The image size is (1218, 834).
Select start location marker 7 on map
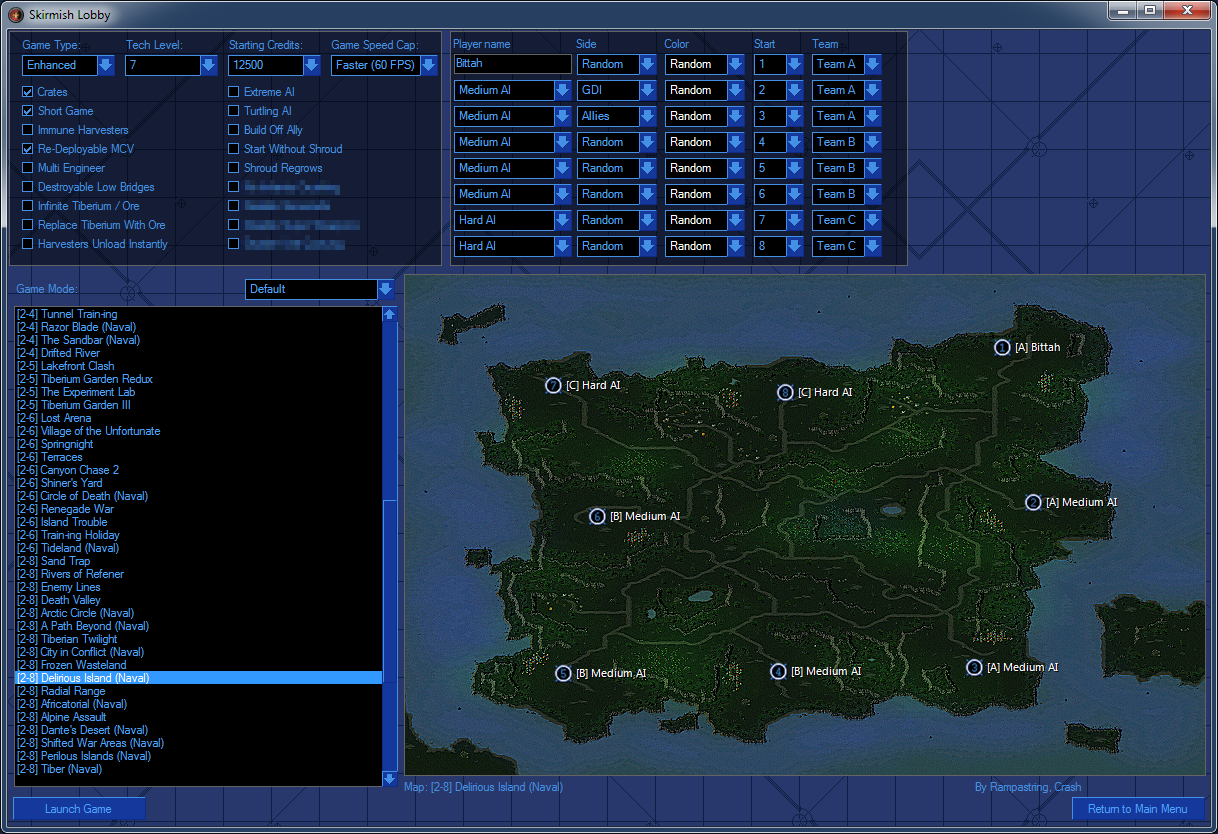point(553,385)
